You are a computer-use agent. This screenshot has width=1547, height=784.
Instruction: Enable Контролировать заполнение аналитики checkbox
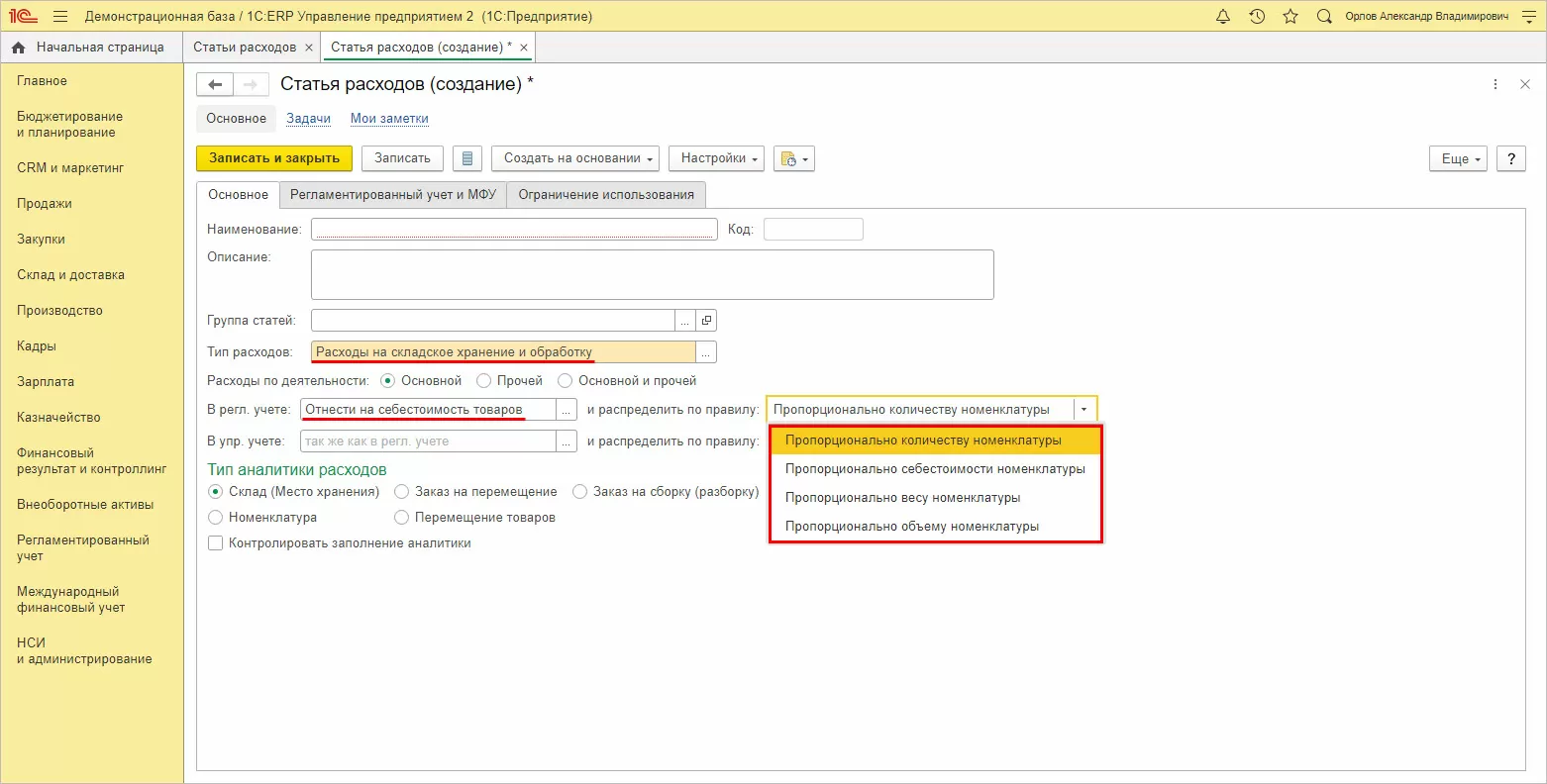click(x=216, y=543)
